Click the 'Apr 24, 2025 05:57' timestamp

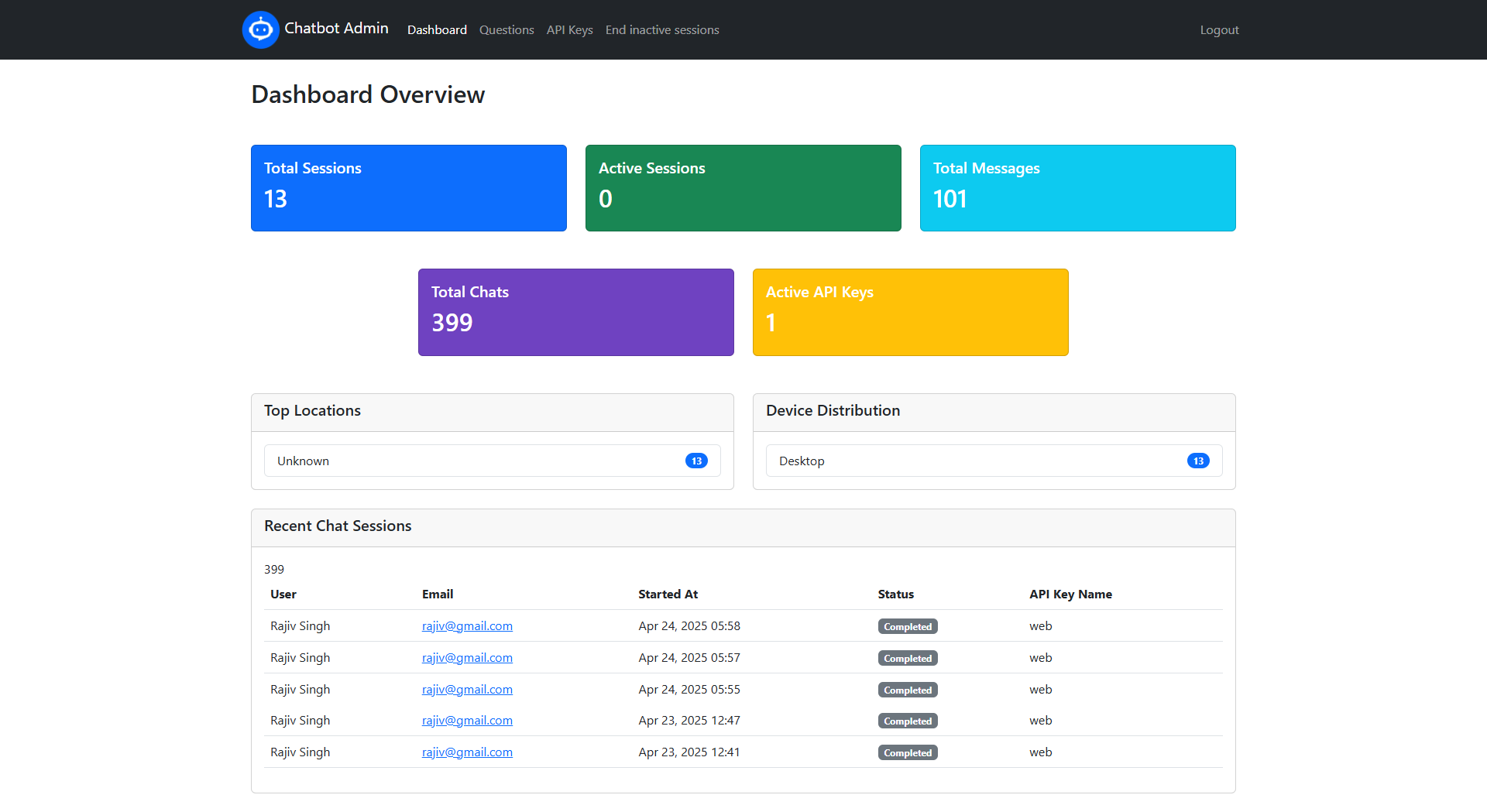click(x=689, y=657)
